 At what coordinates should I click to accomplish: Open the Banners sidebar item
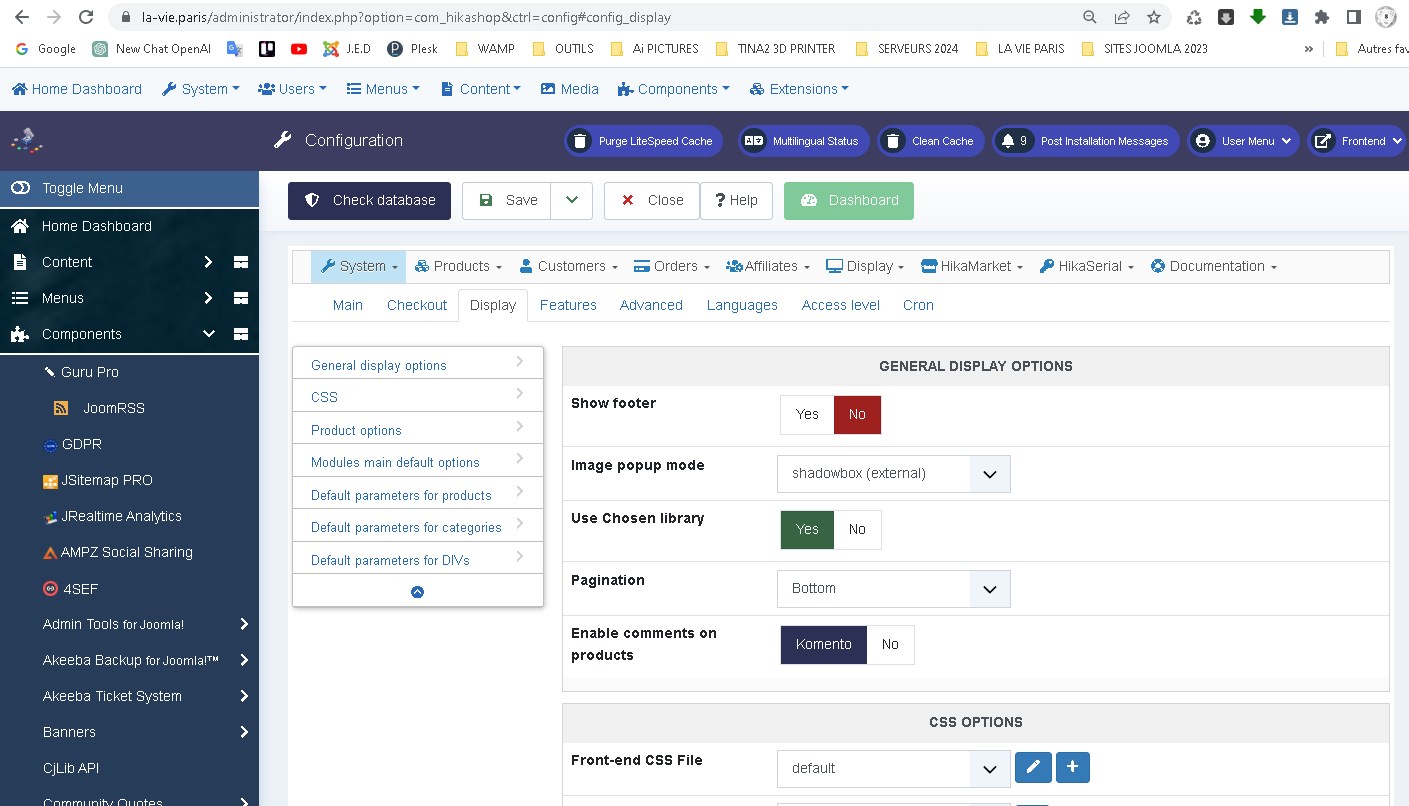pyautogui.click(x=69, y=732)
